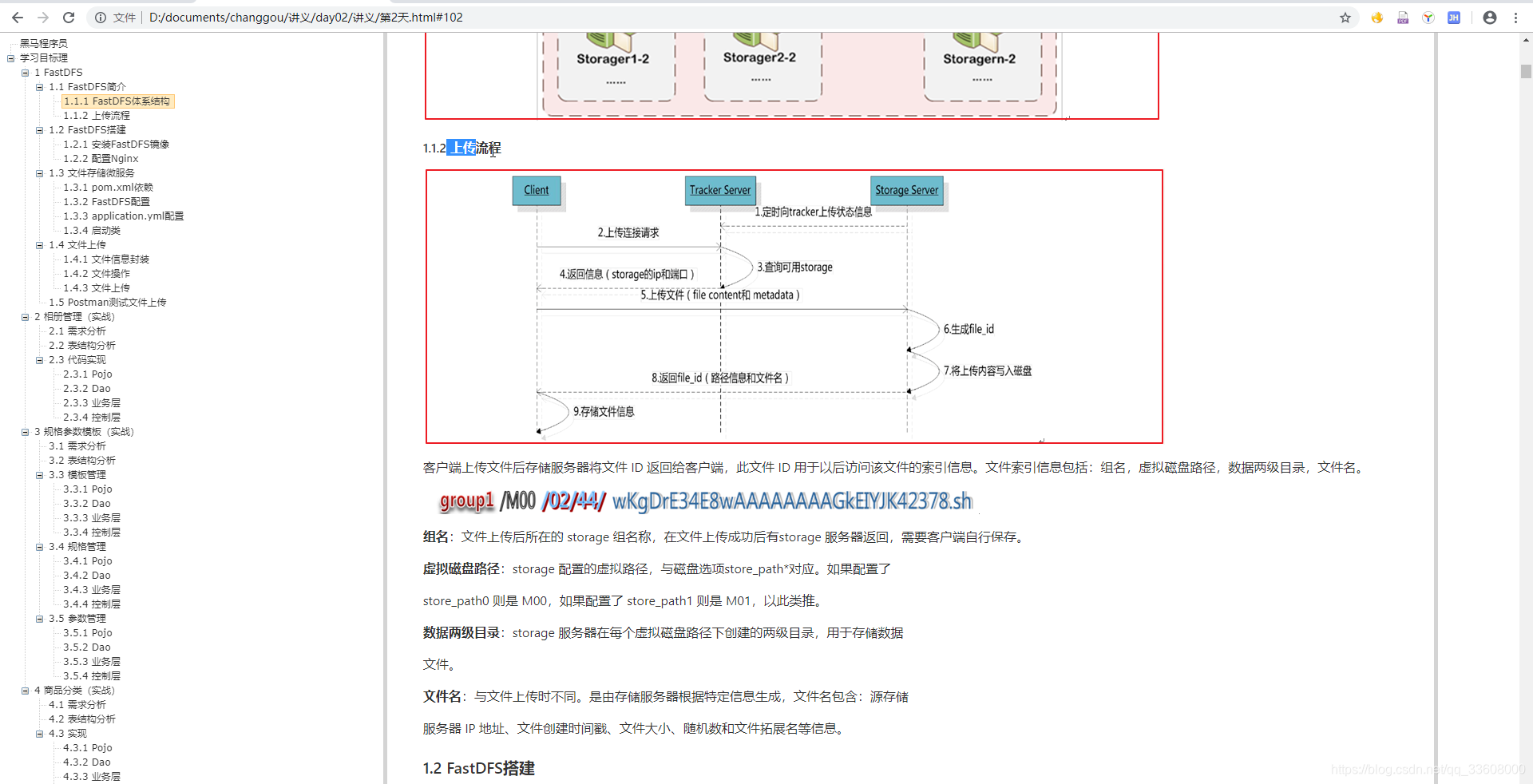Collapse the 2.3 代码实现 node
1533x784 pixels.
pos(40,360)
